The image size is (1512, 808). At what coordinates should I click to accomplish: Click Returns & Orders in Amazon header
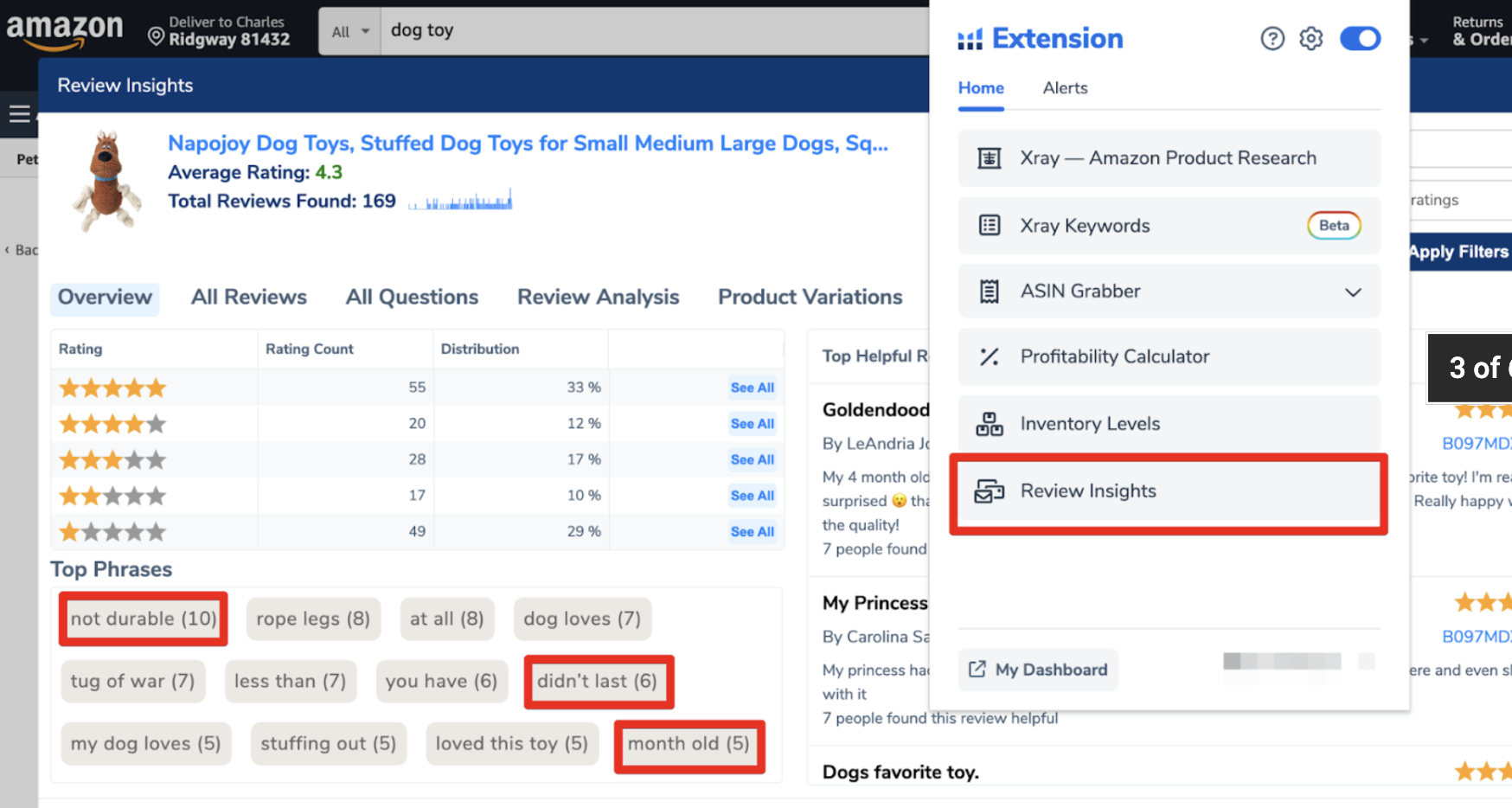[x=1482, y=31]
